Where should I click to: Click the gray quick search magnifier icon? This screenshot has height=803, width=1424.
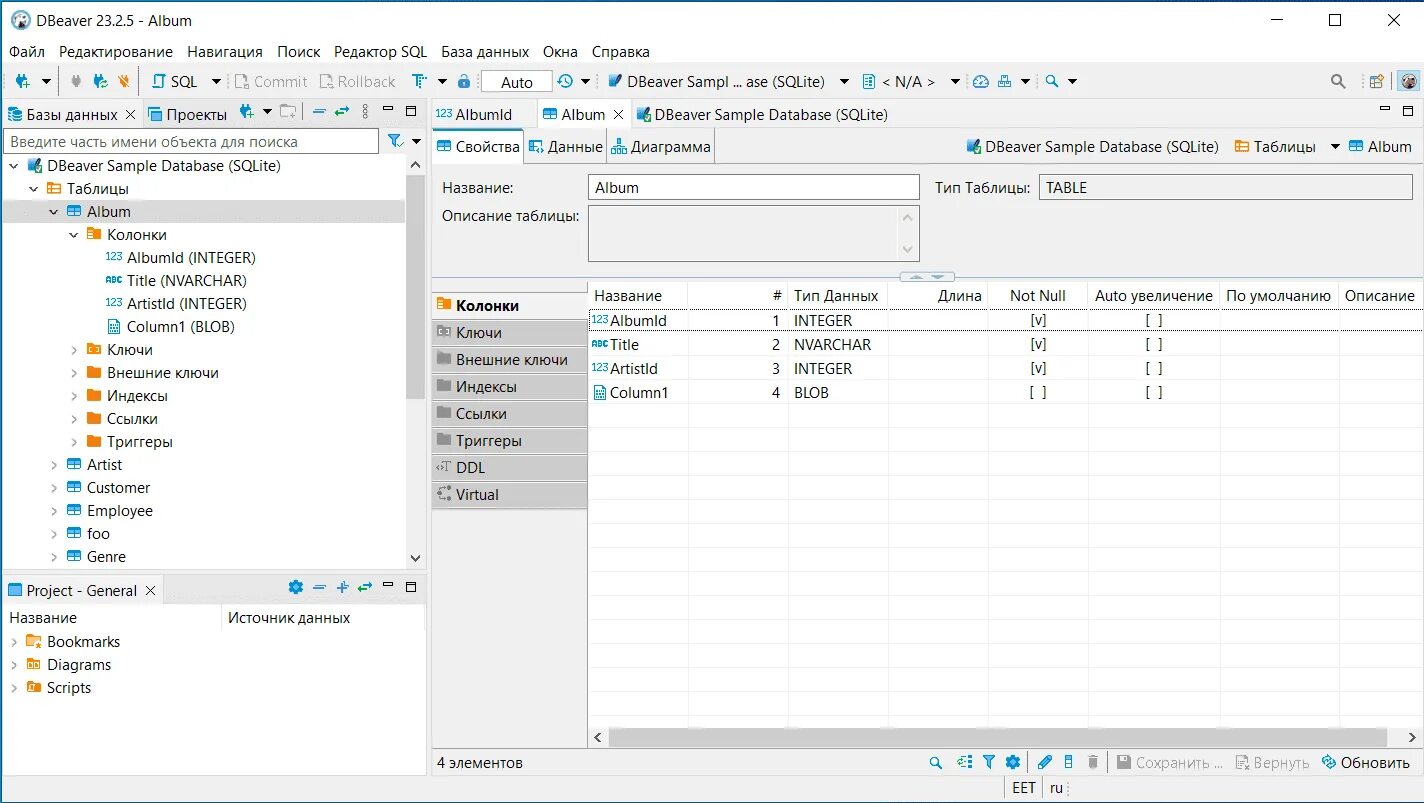tap(1338, 81)
